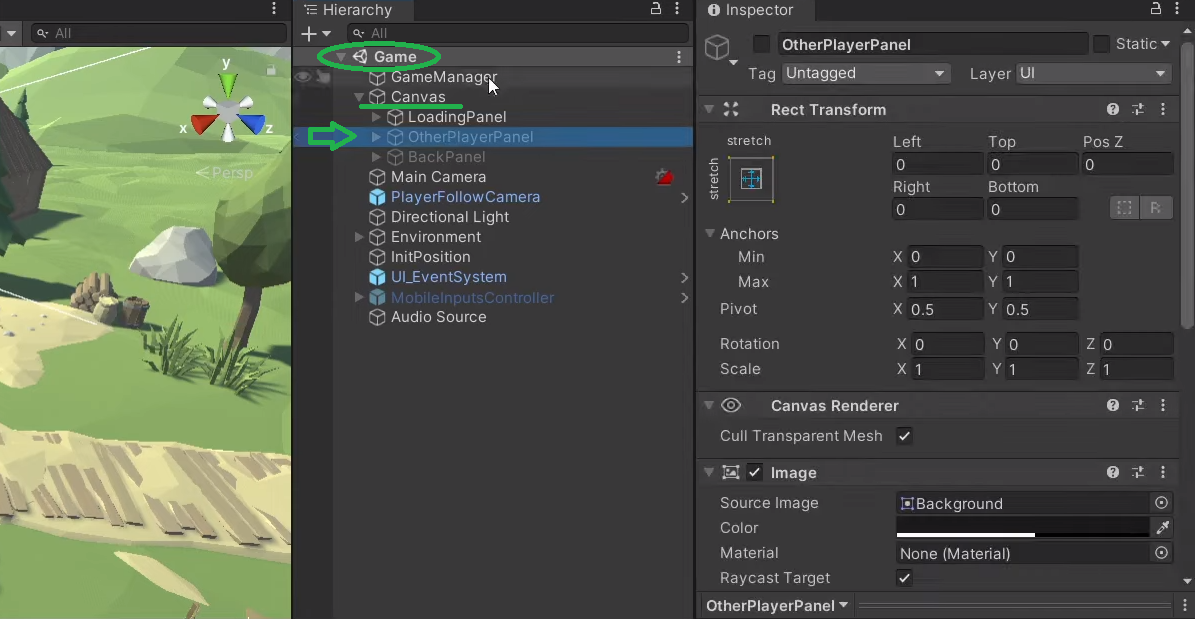Viewport: 1195px width, 619px height.
Task: Open Image component preset icon
Action: click(1138, 473)
